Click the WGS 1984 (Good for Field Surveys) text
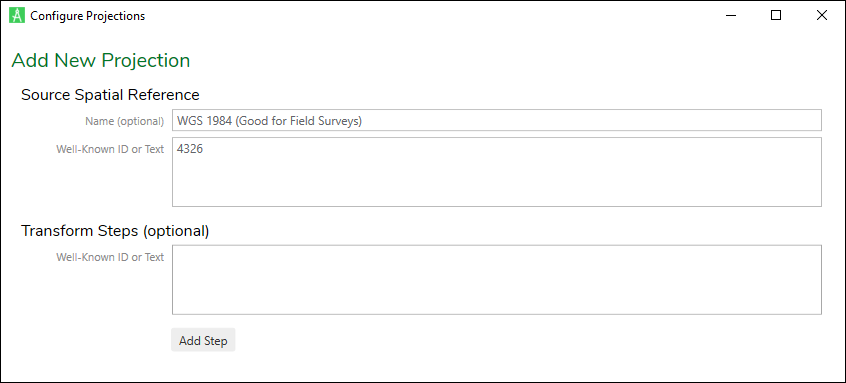The width and height of the screenshot is (846, 383). coord(269,121)
